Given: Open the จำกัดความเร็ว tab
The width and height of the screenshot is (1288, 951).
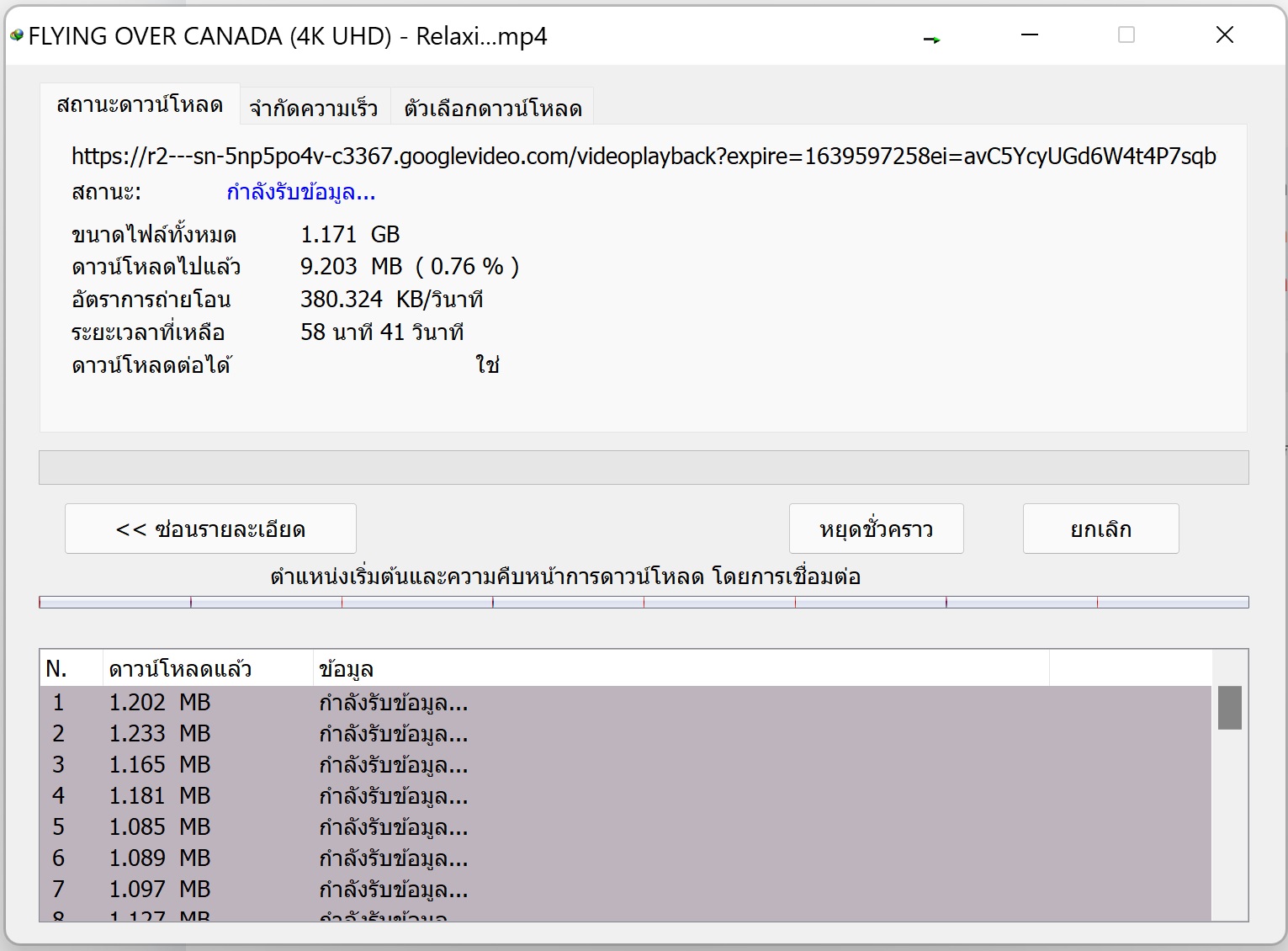Looking at the screenshot, I should [x=314, y=109].
